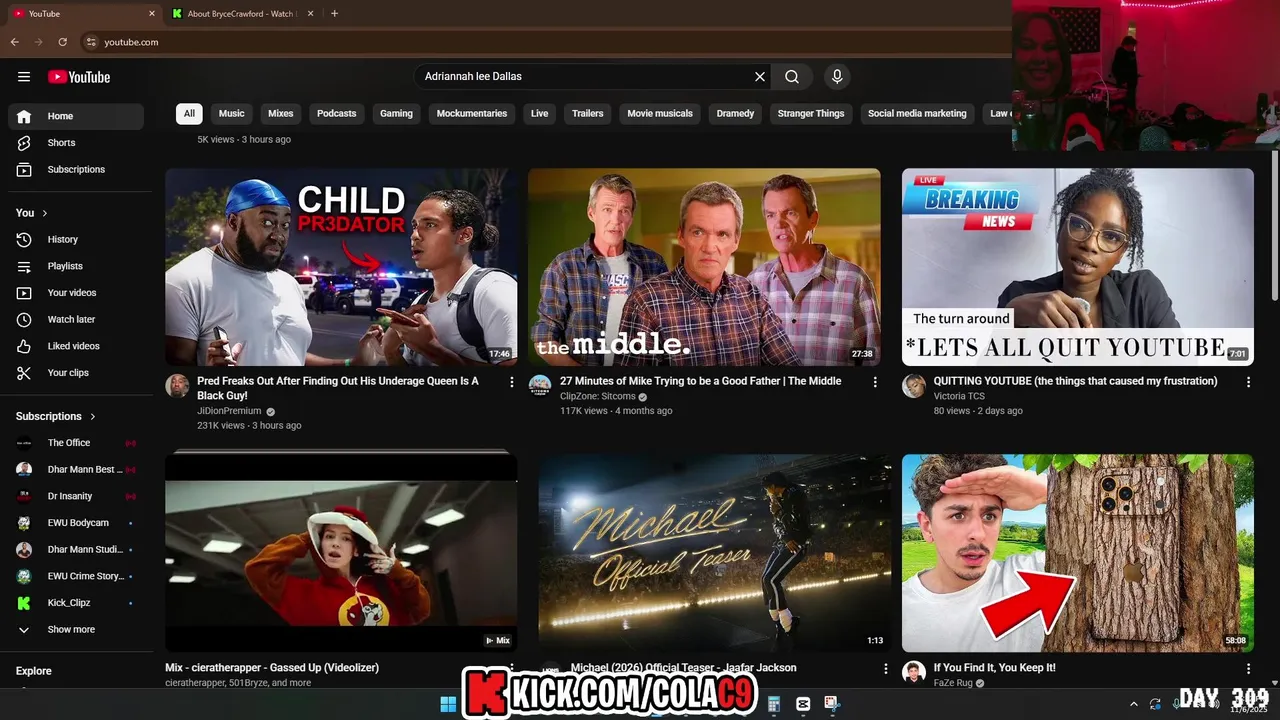Click the page vertical scrollbar
Screen dimensions: 1280x720
point(1275,225)
